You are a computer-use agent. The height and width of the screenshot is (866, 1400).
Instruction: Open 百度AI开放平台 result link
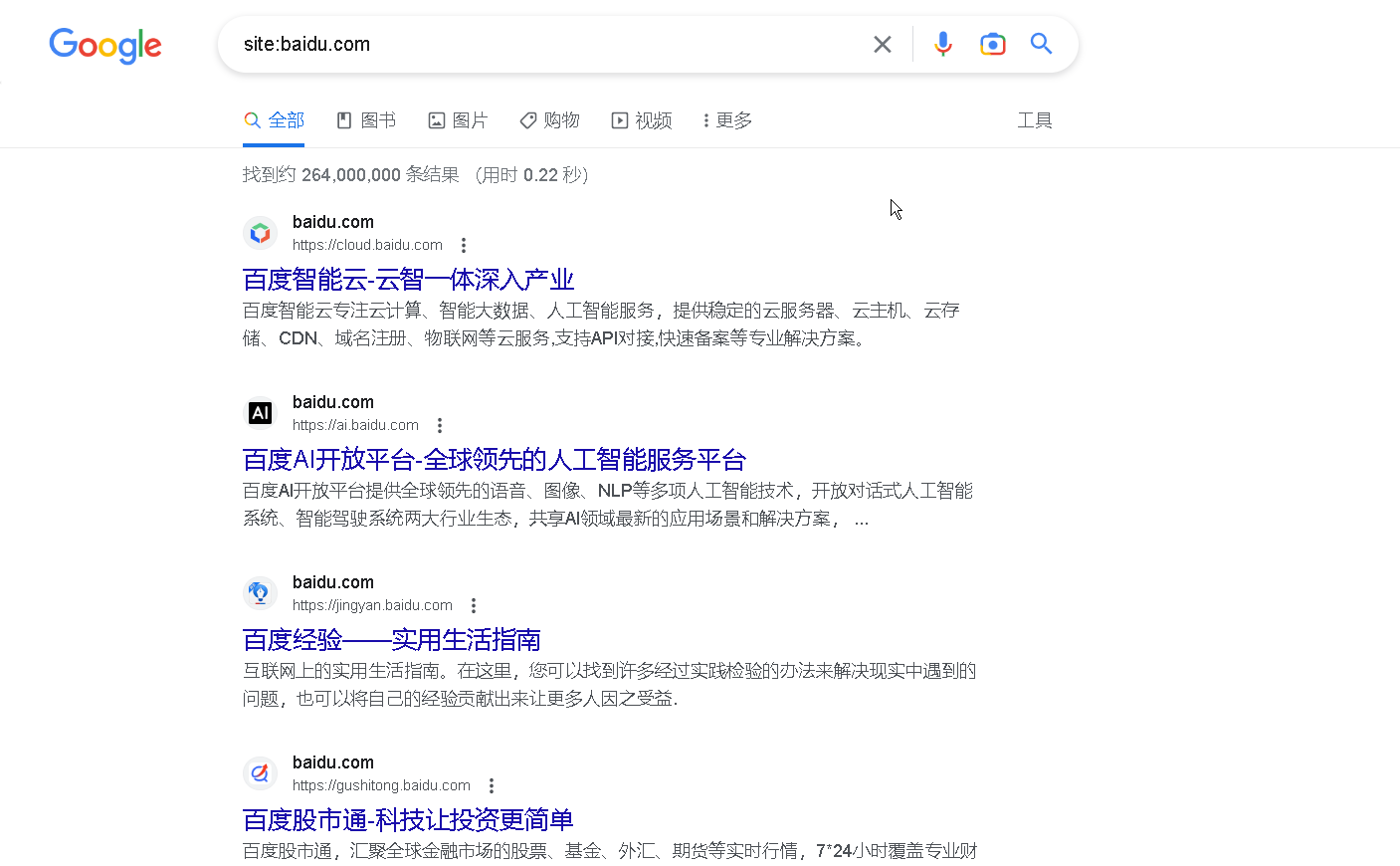pos(495,460)
